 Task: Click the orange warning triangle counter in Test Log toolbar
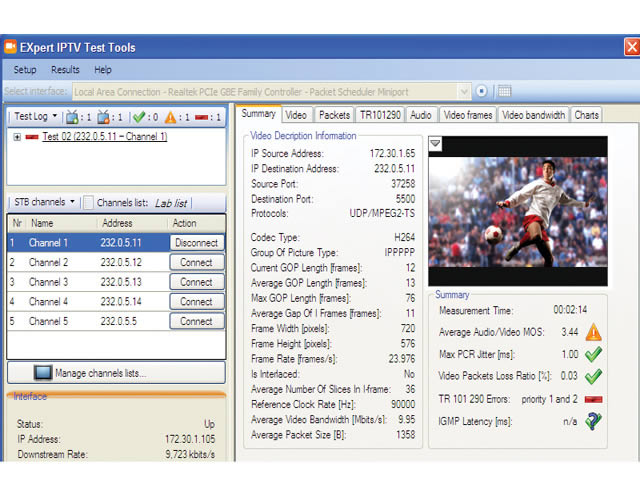coord(173,117)
